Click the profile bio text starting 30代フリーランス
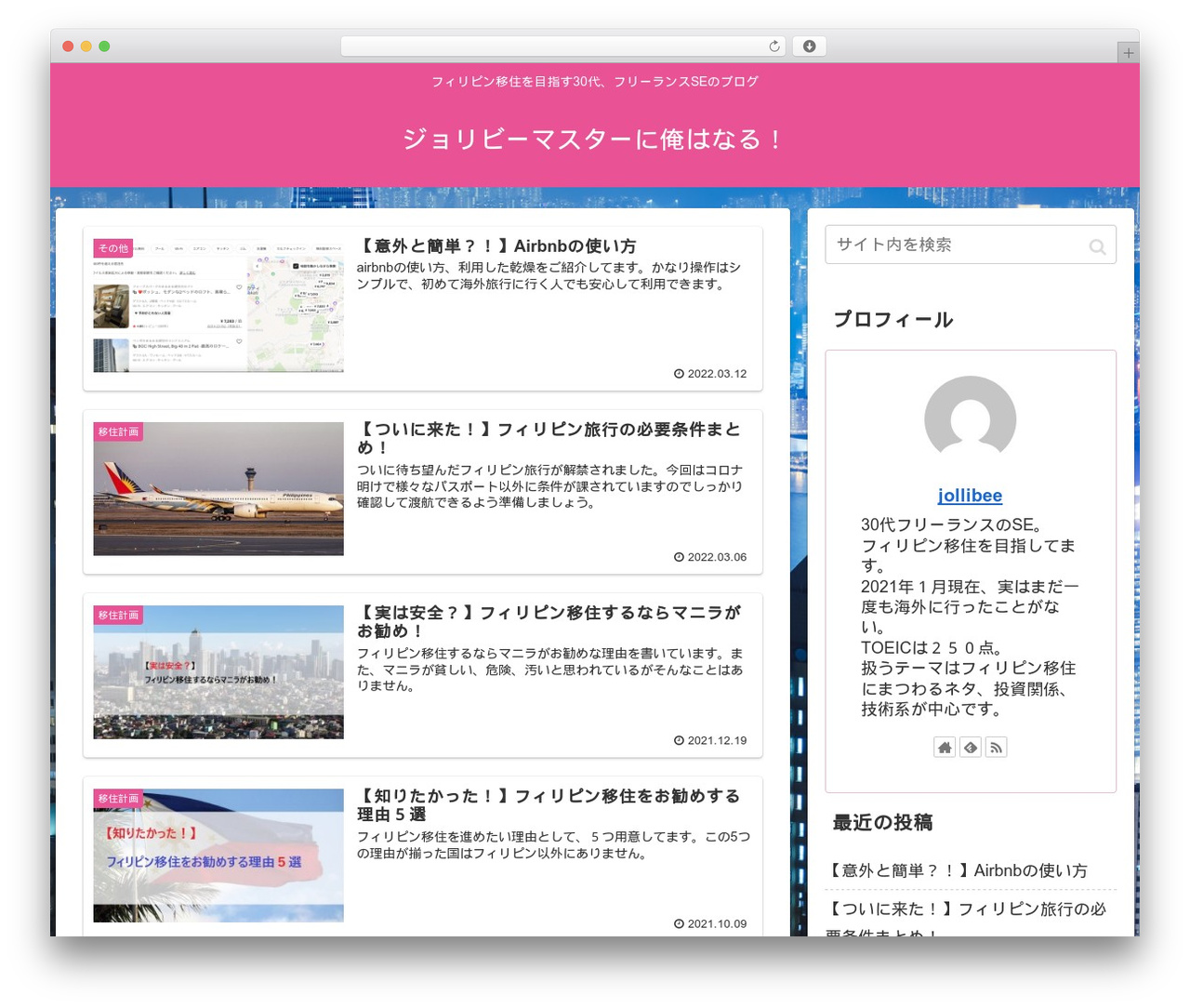 [x=970, y=617]
